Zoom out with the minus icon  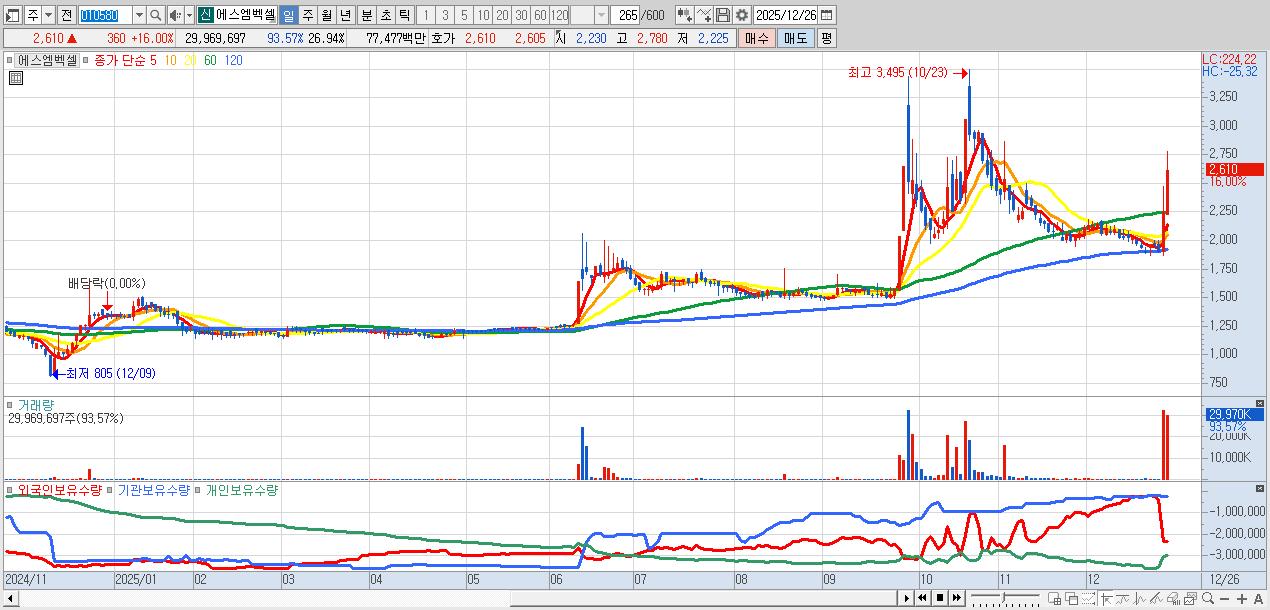pyautogui.click(x=1225, y=599)
